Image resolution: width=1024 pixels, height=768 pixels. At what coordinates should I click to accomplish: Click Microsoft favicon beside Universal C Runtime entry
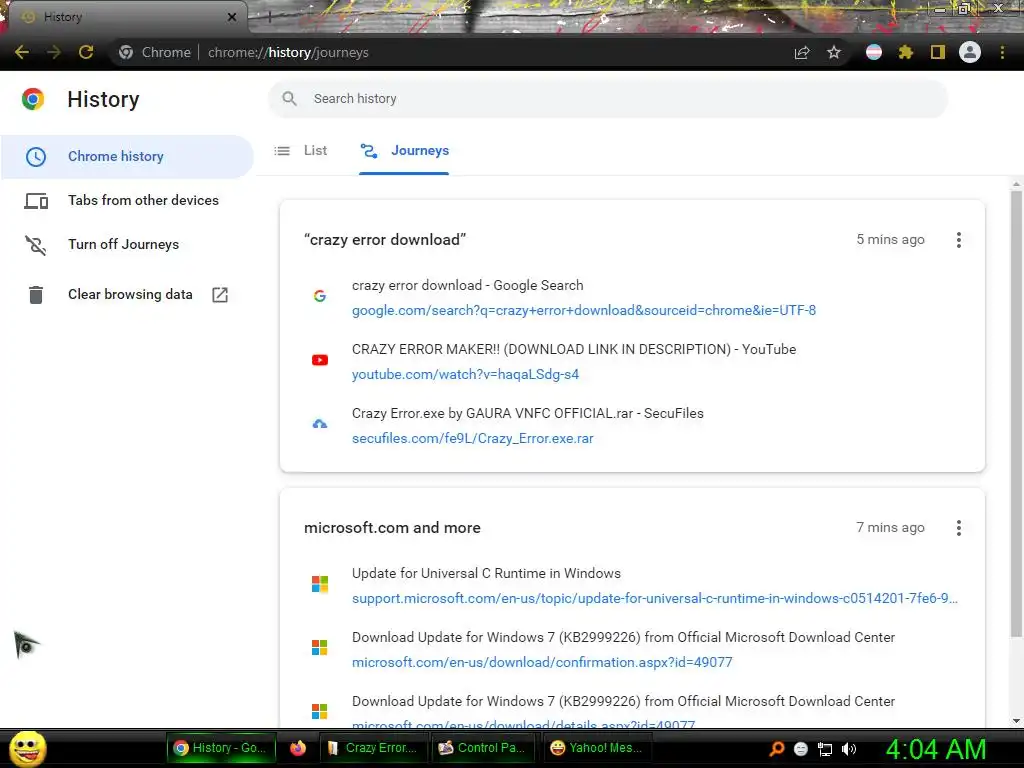tap(319, 584)
